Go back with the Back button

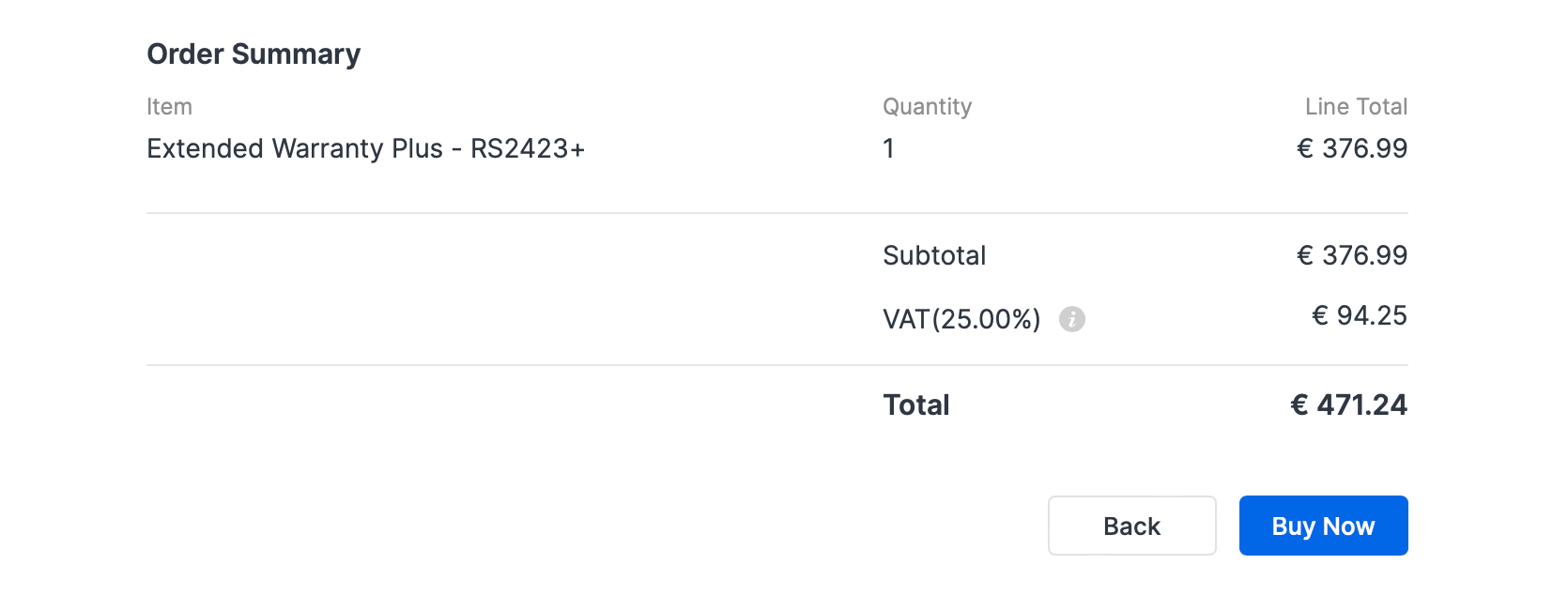(1131, 526)
